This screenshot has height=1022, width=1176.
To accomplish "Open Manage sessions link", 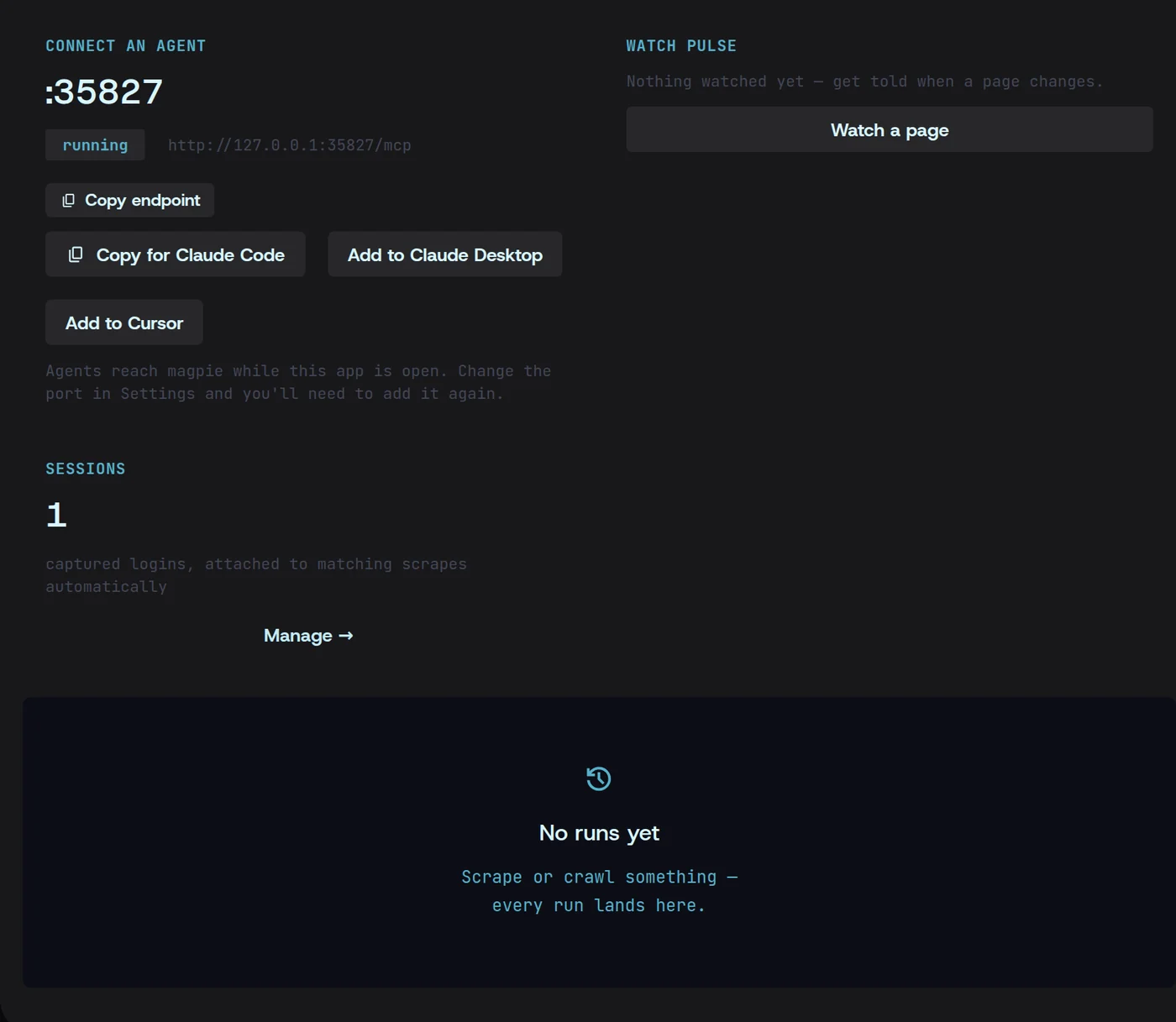I will click(x=308, y=636).
